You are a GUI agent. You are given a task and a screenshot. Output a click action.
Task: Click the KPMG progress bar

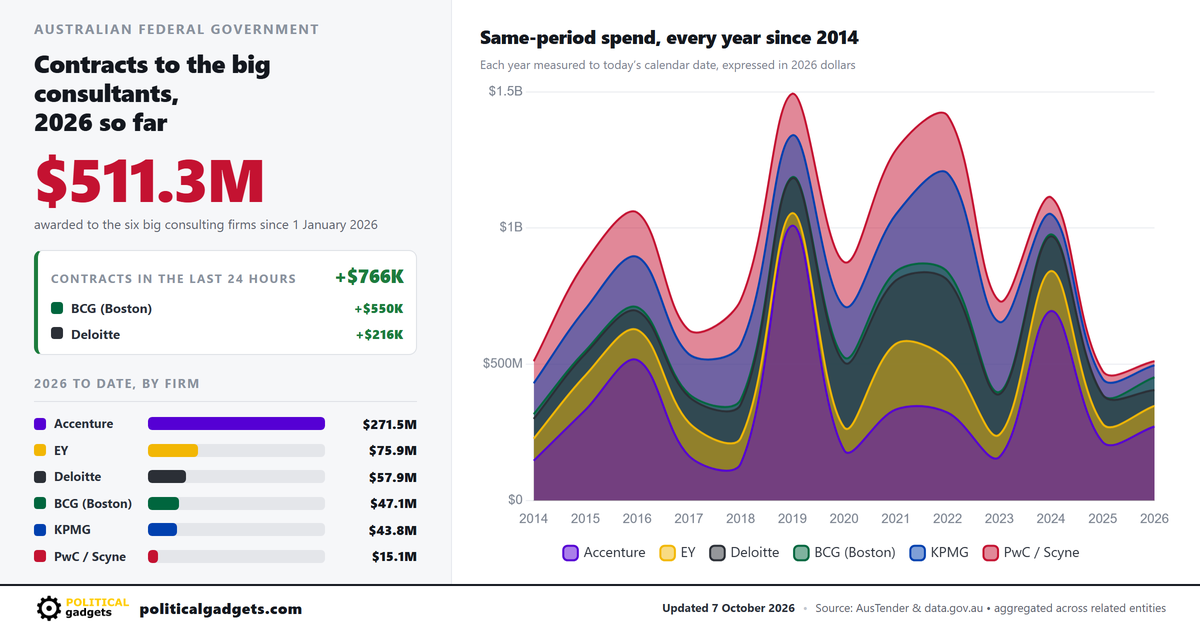click(236, 530)
